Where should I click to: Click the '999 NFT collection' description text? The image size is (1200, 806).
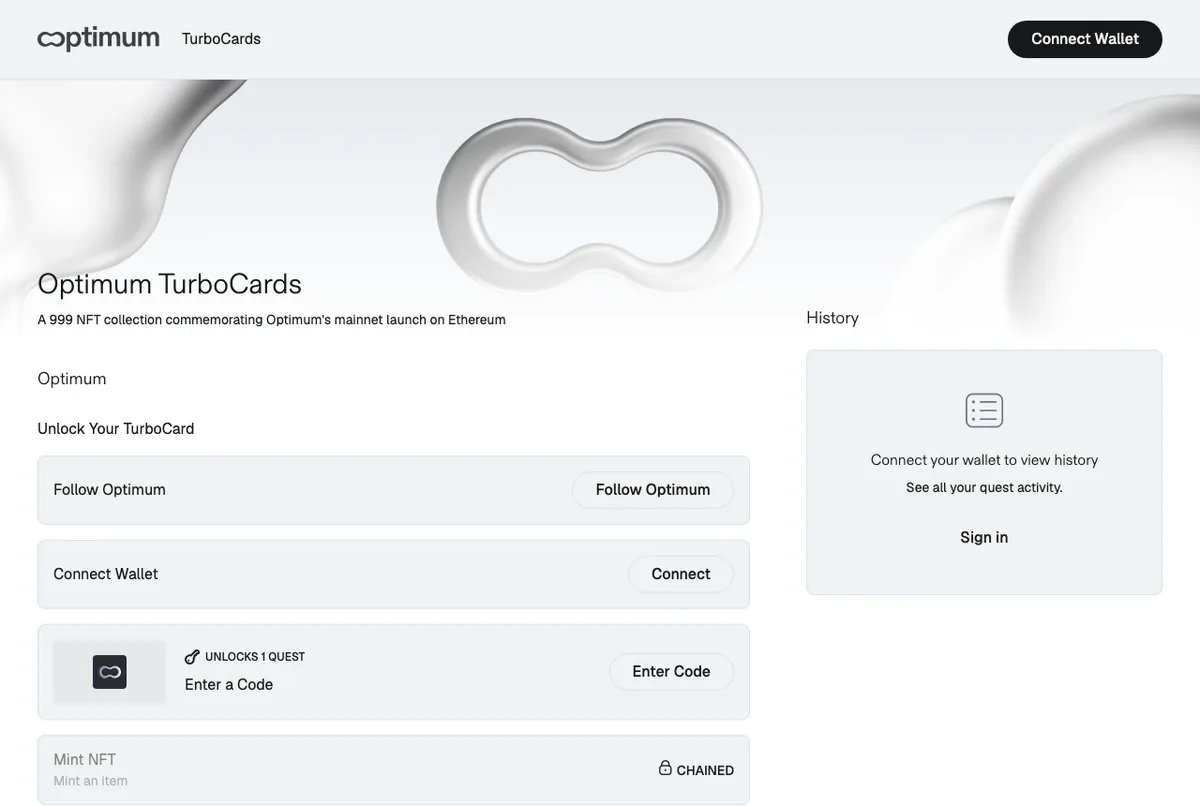(272, 320)
